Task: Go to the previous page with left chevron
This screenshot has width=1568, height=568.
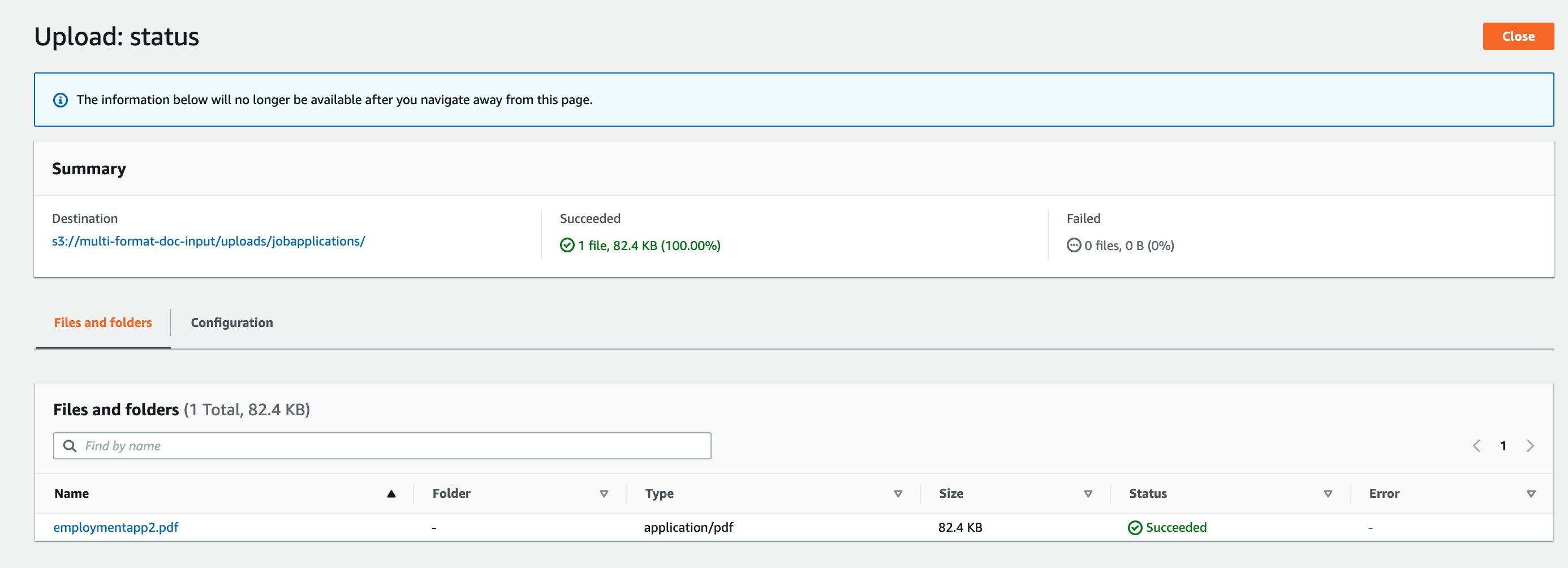Action: (x=1476, y=446)
